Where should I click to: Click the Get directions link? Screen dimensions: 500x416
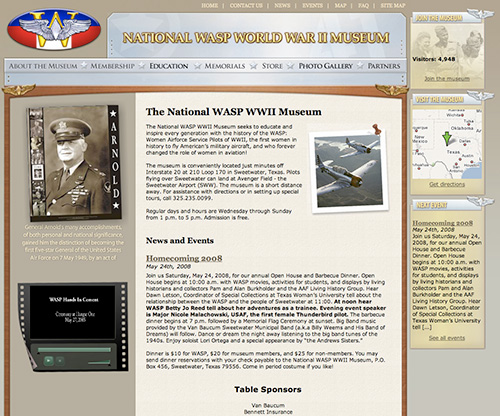[447, 184]
